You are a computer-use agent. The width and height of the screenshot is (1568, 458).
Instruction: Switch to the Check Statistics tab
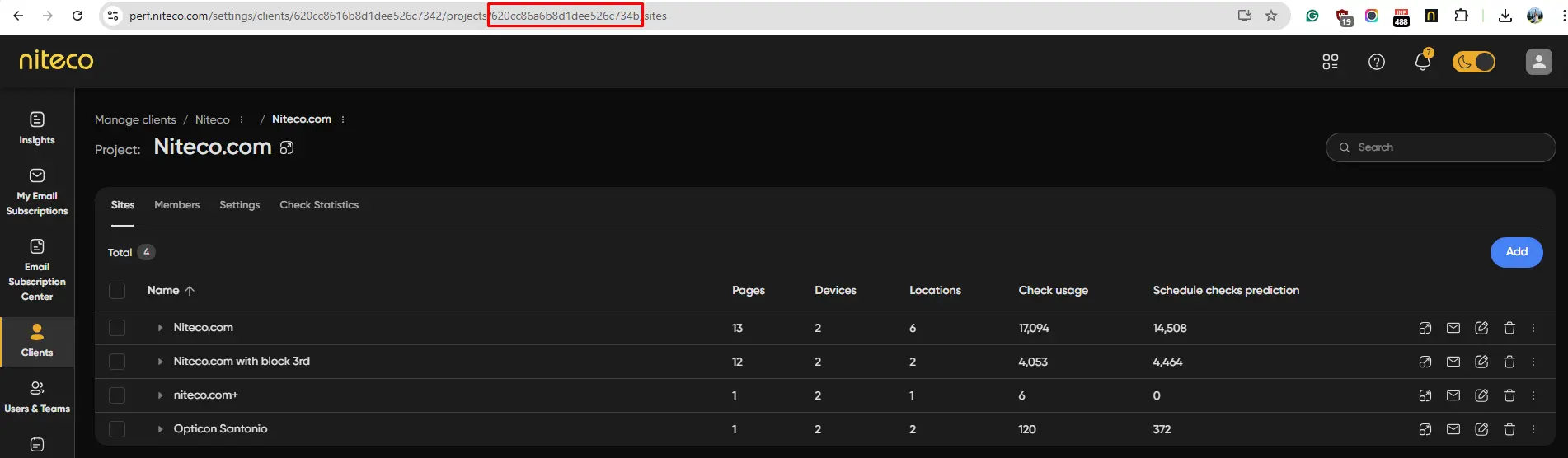tap(319, 205)
